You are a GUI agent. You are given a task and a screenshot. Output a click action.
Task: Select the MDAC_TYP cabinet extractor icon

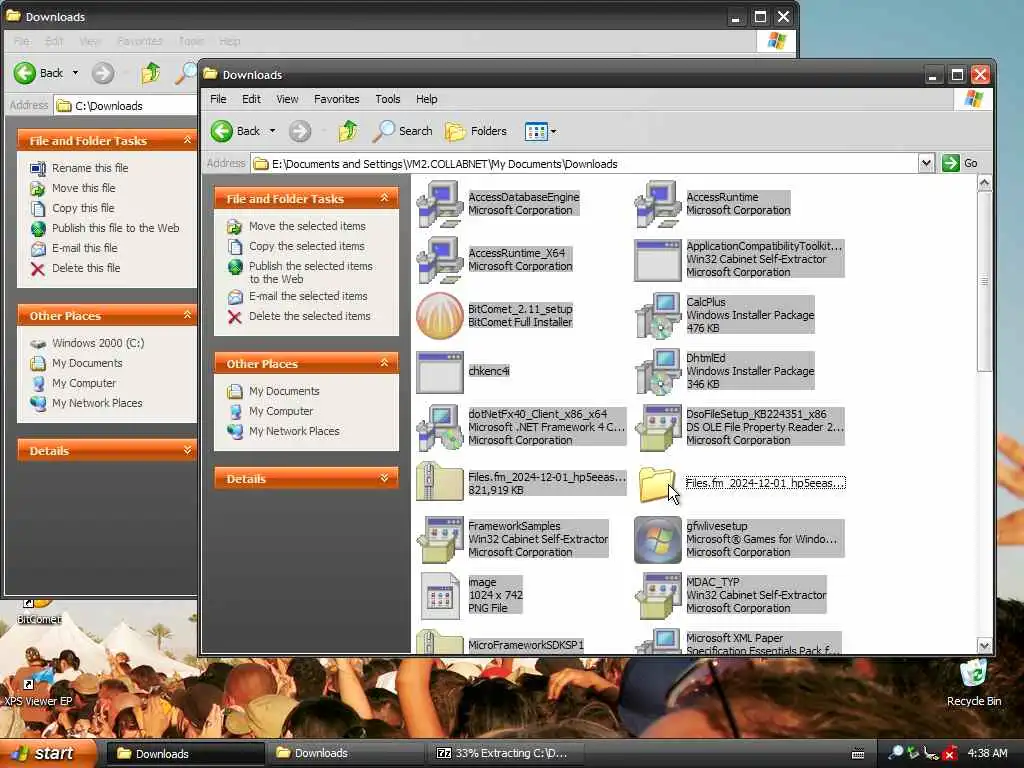658,596
